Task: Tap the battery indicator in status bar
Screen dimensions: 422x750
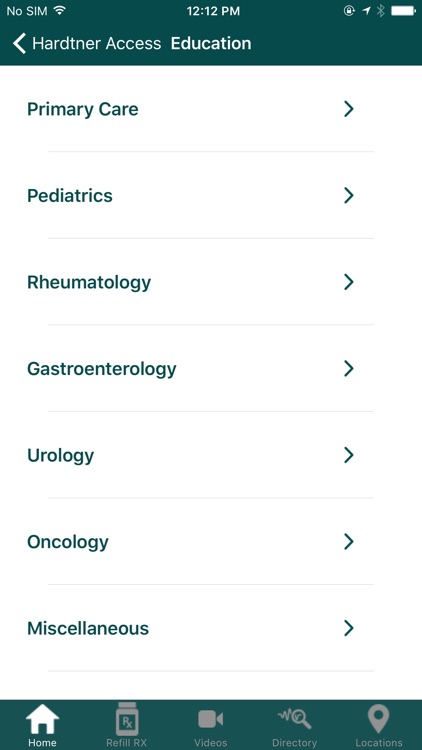Action: (402, 11)
